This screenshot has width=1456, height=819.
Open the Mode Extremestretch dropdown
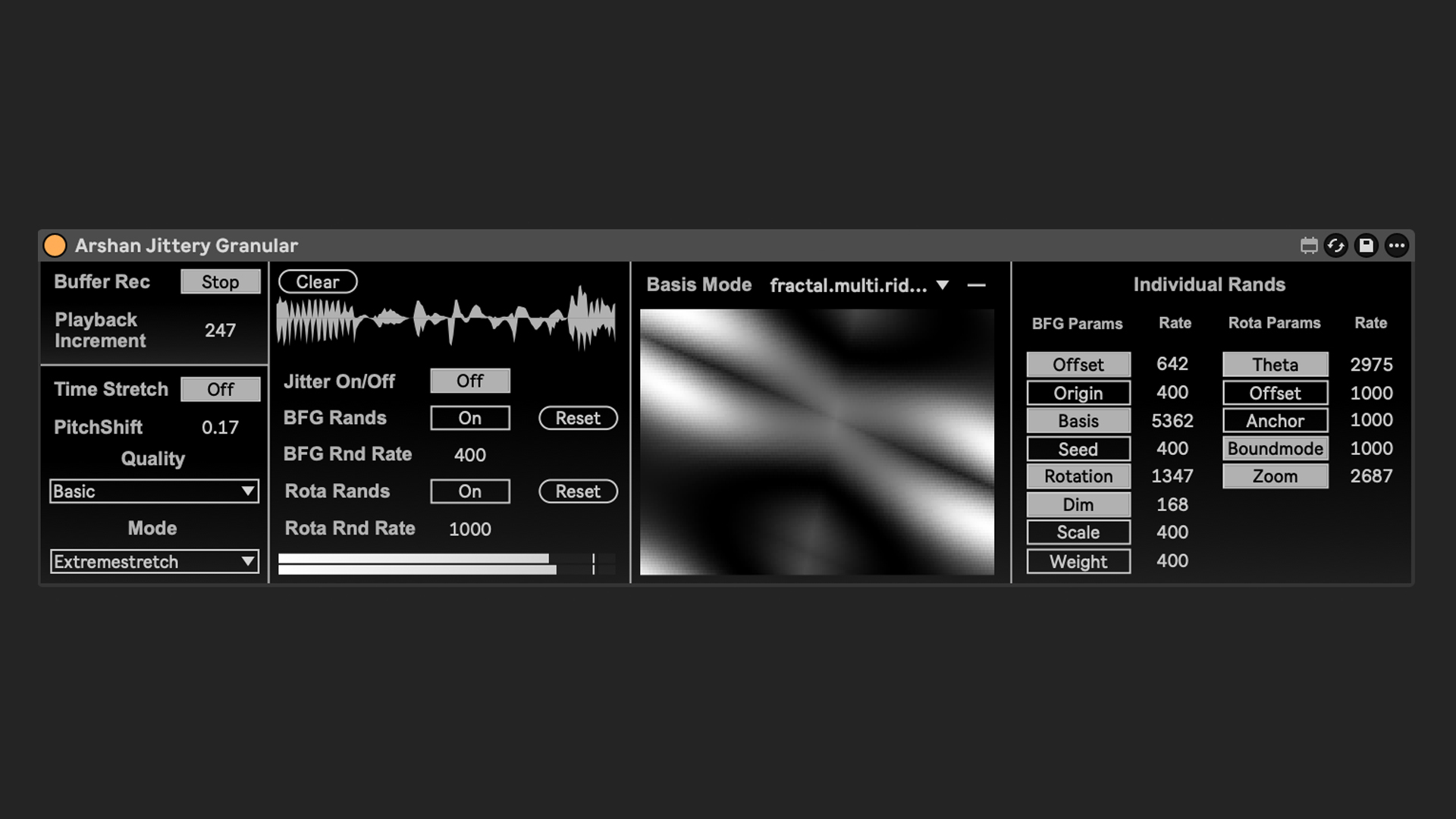tap(154, 562)
